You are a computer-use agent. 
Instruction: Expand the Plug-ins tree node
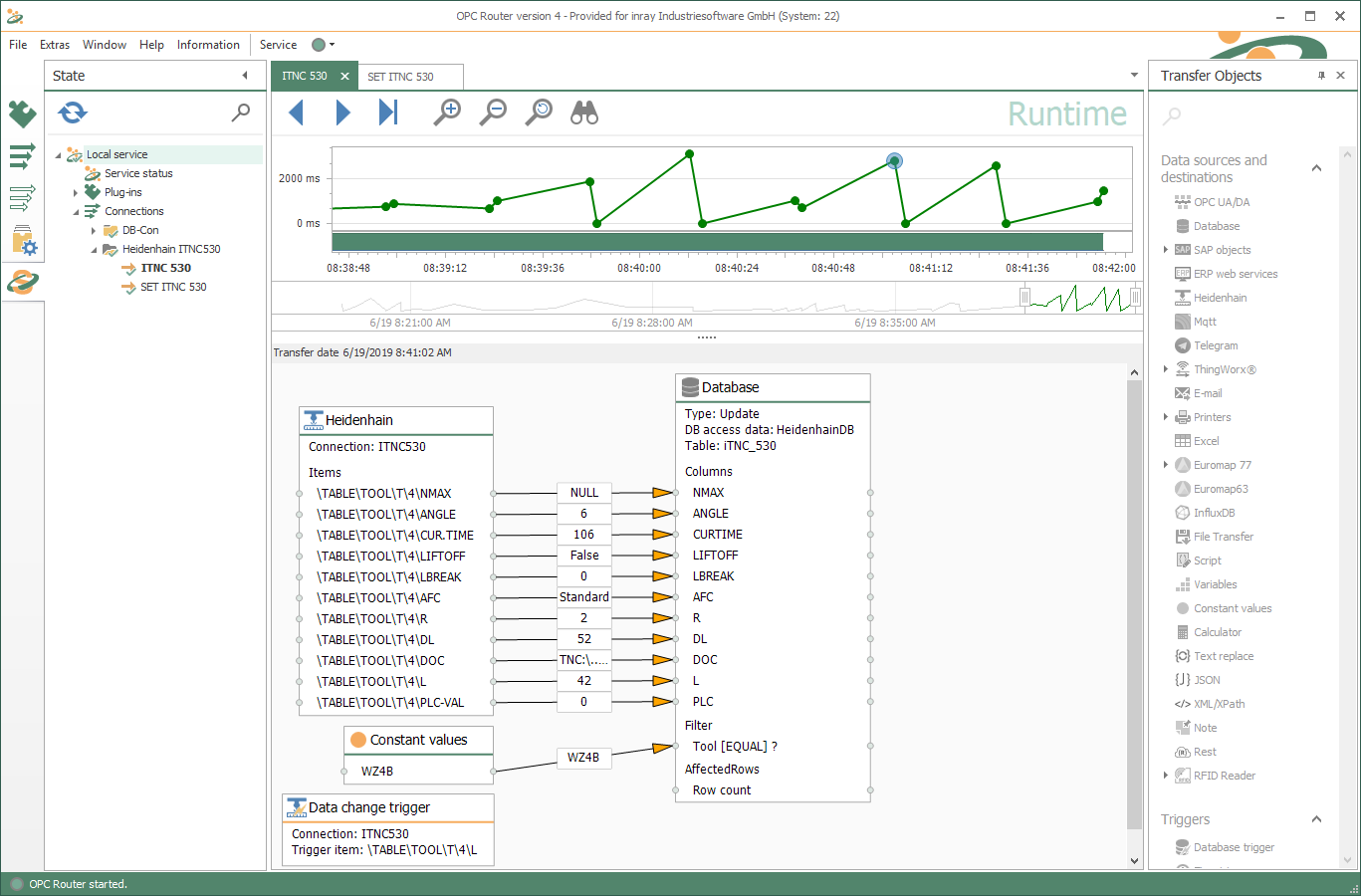point(76,193)
